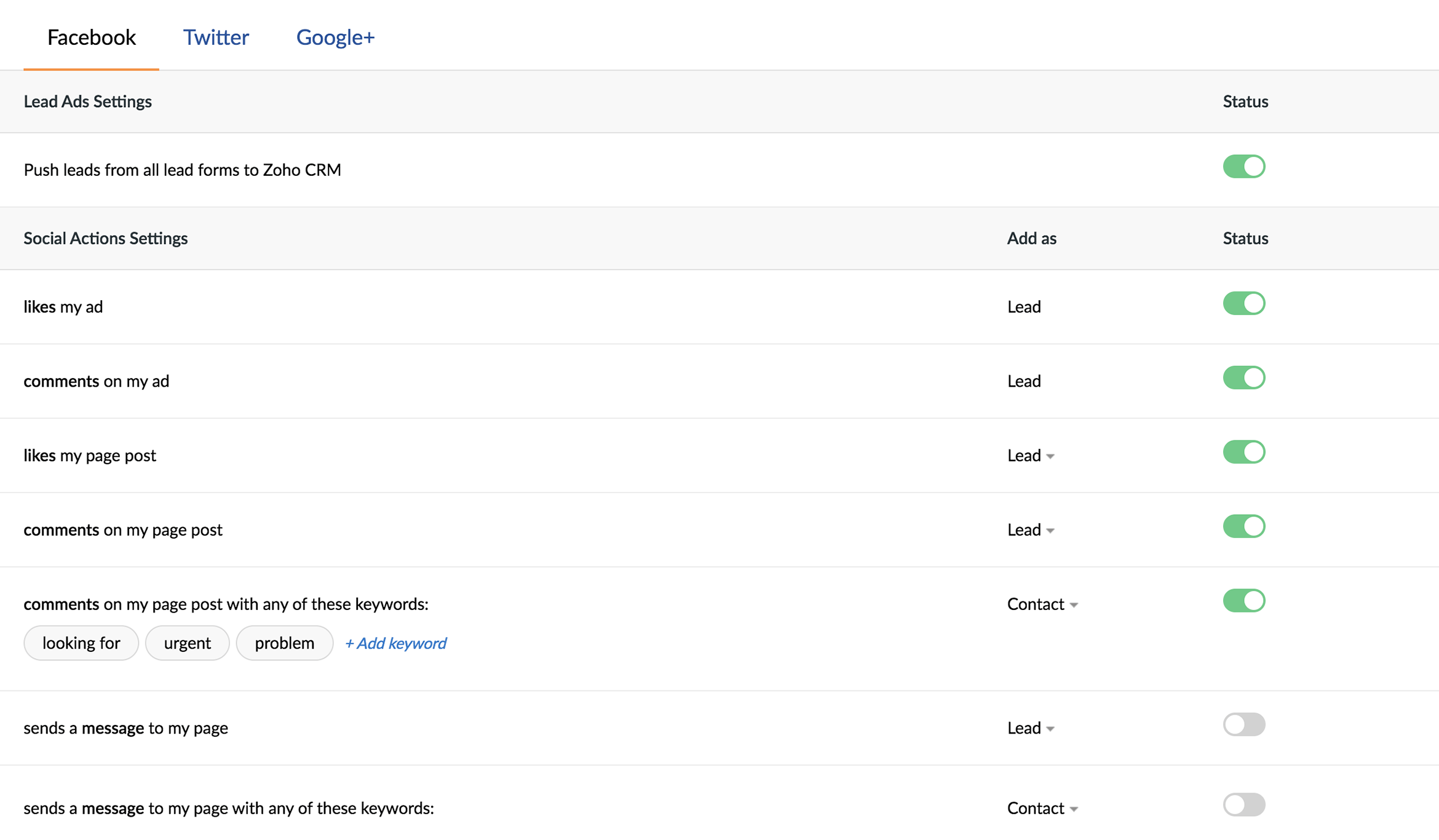Viewport: 1439px width, 840px height.
Task: Enable message with keywords status toggle
Action: [1243, 805]
